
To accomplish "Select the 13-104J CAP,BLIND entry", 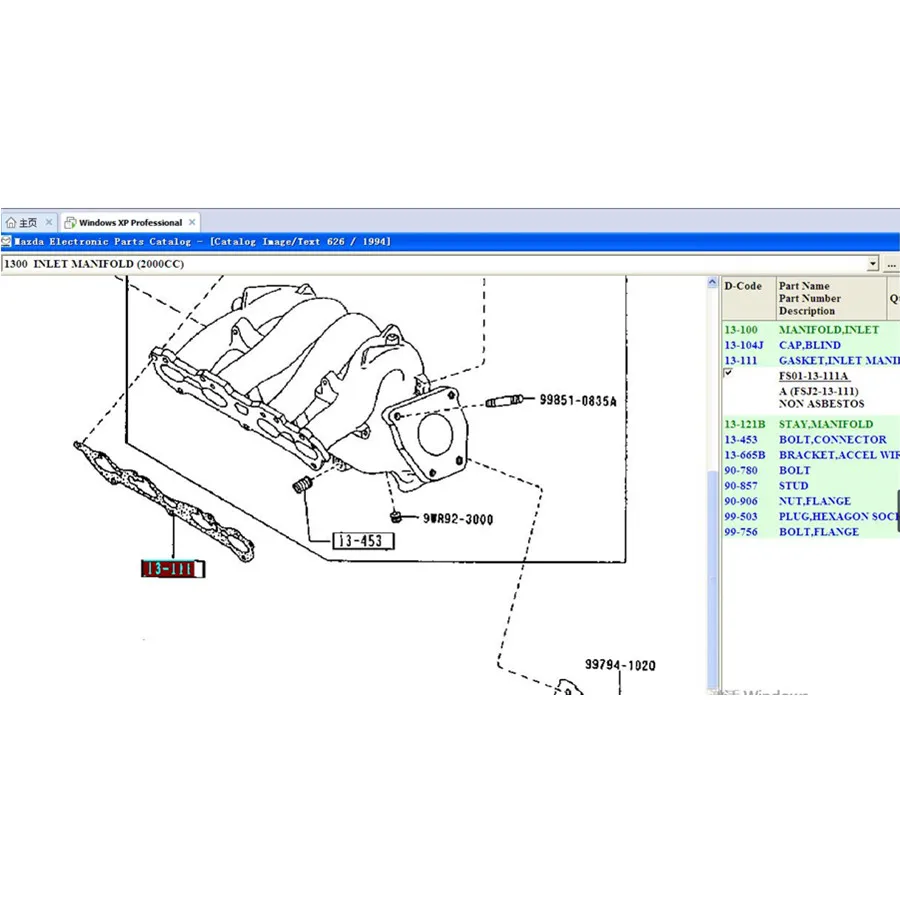I will [x=810, y=345].
